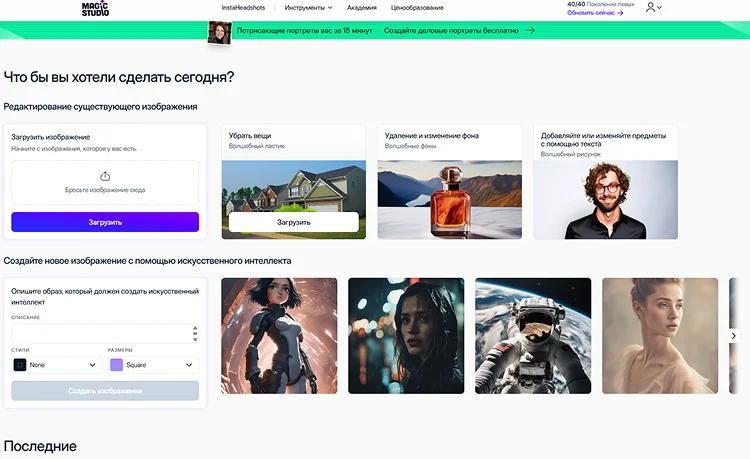Screen dimensions: 750x459
Task: Click the next arrow on image carousel
Action: point(733,336)
